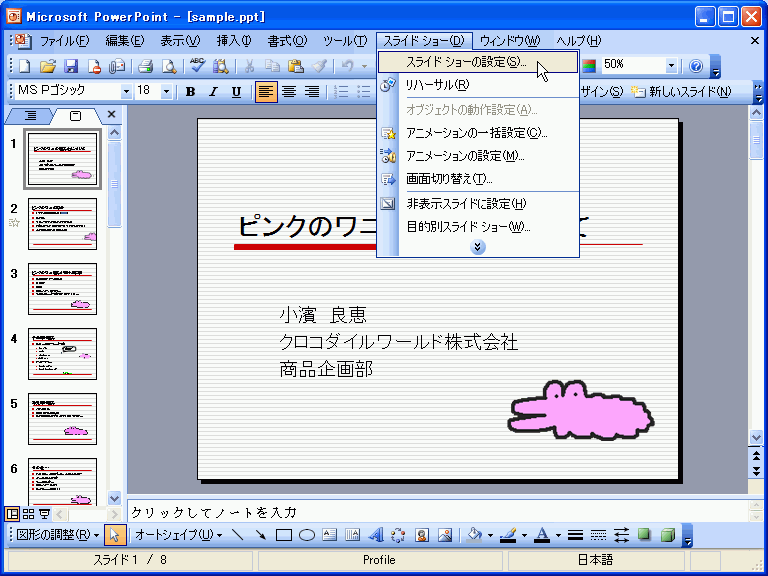Click the Print icon in the toolbar
768x576 pixels.
click(145, 66)
